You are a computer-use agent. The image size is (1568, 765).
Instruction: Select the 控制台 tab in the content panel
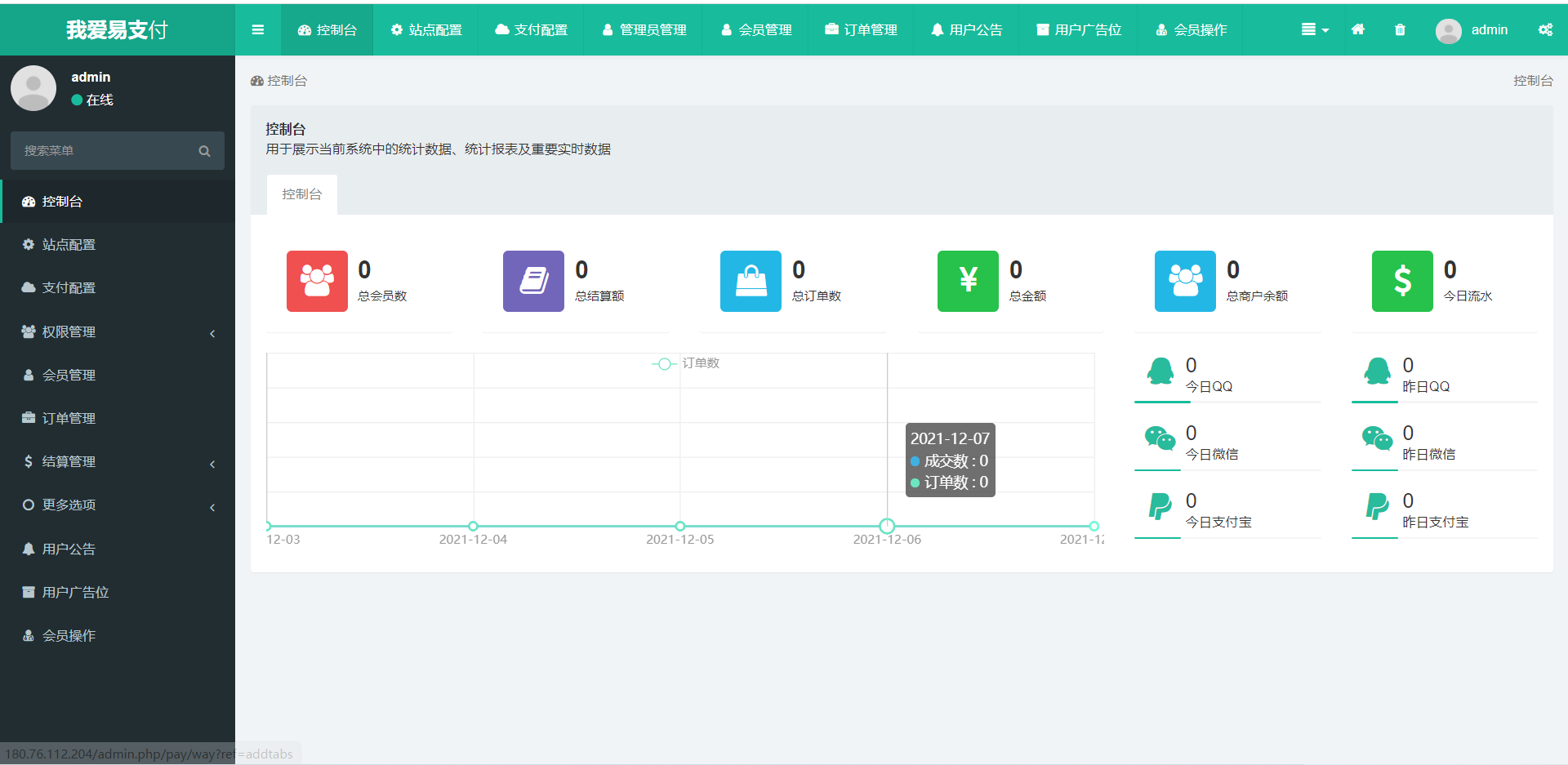coord(301,194)
